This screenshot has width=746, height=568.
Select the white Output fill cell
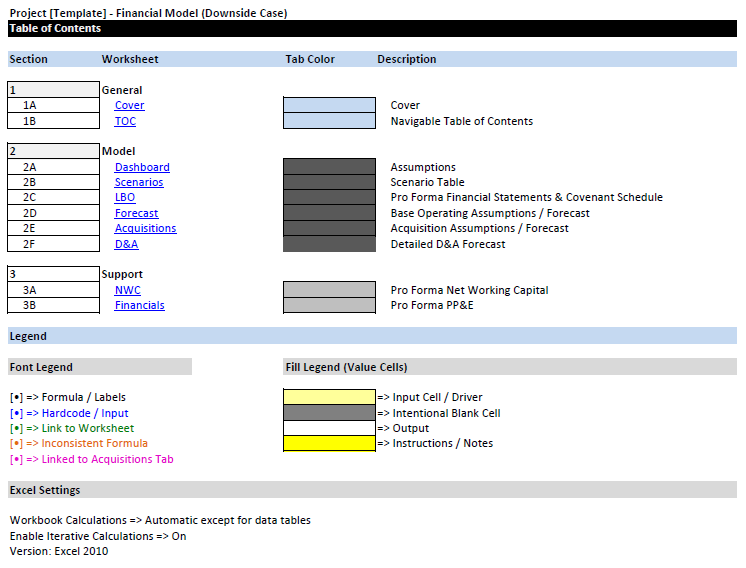329,428
